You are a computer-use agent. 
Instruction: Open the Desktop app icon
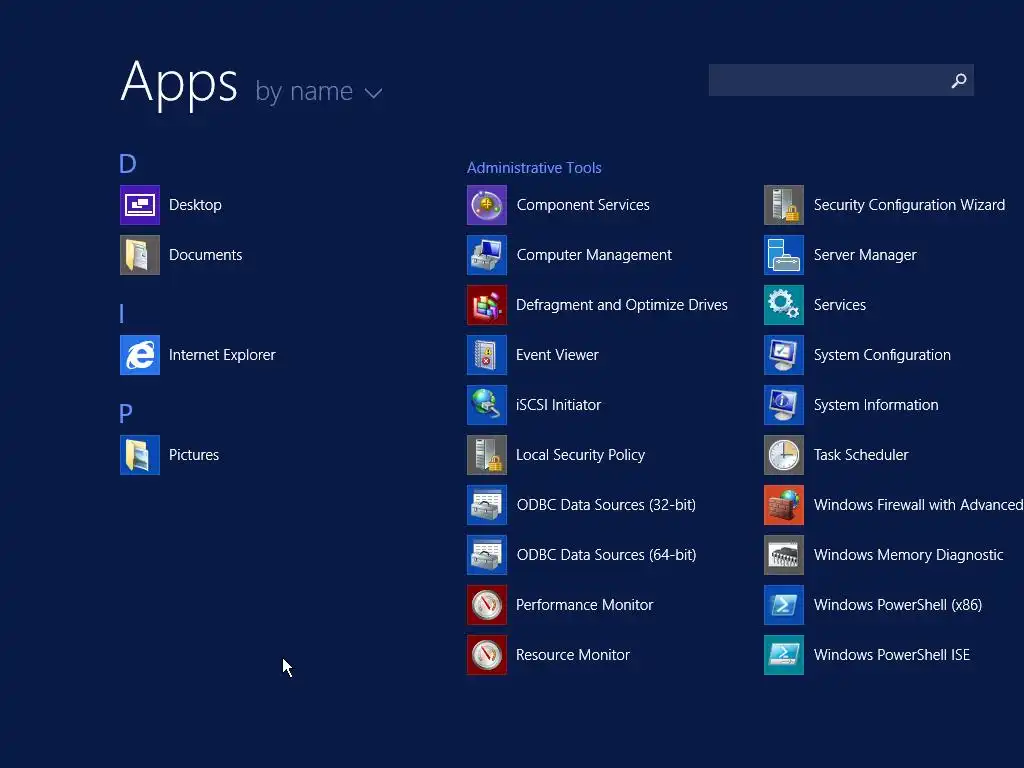click(140, 205)
